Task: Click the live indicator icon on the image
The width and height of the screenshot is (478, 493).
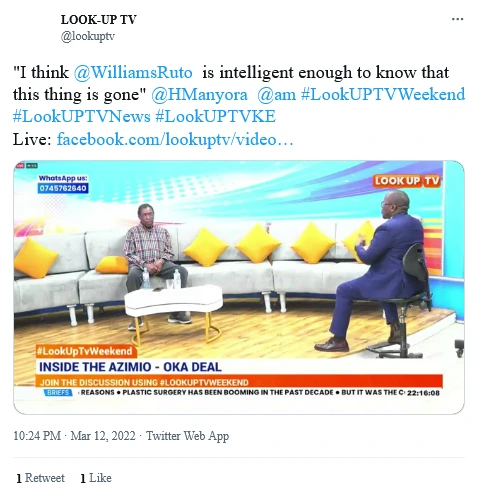Action: point(21,166)
